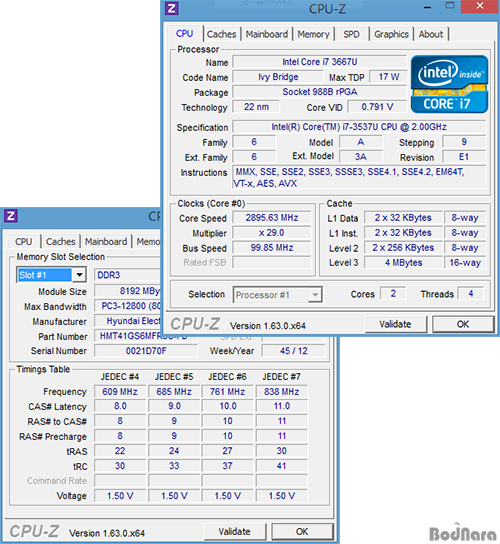Open the Processor #1 selection dropdown
The width and height of the screenshot is (500, 544).
315,295
